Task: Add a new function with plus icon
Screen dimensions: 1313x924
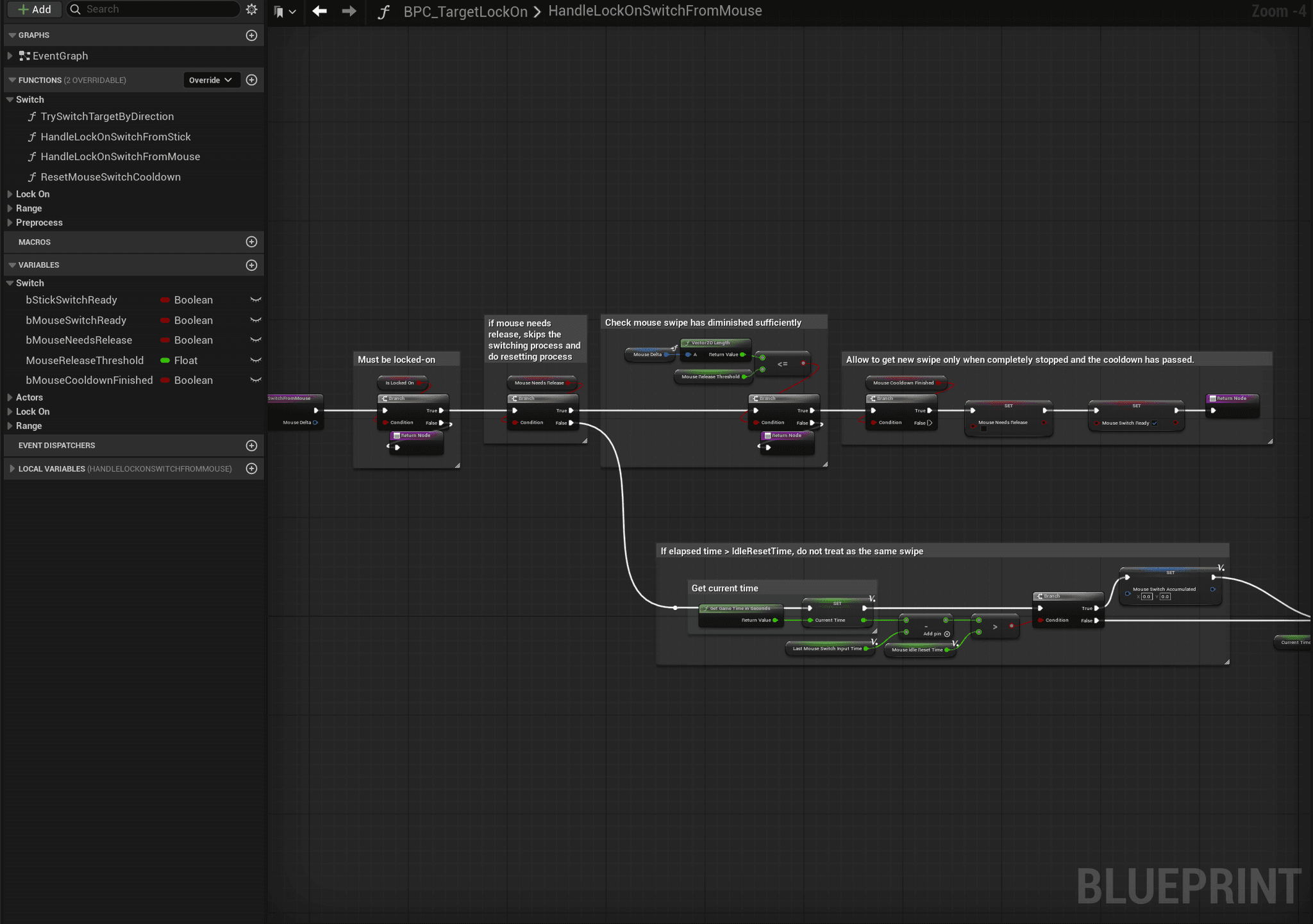Action: [x=251, y=80]
